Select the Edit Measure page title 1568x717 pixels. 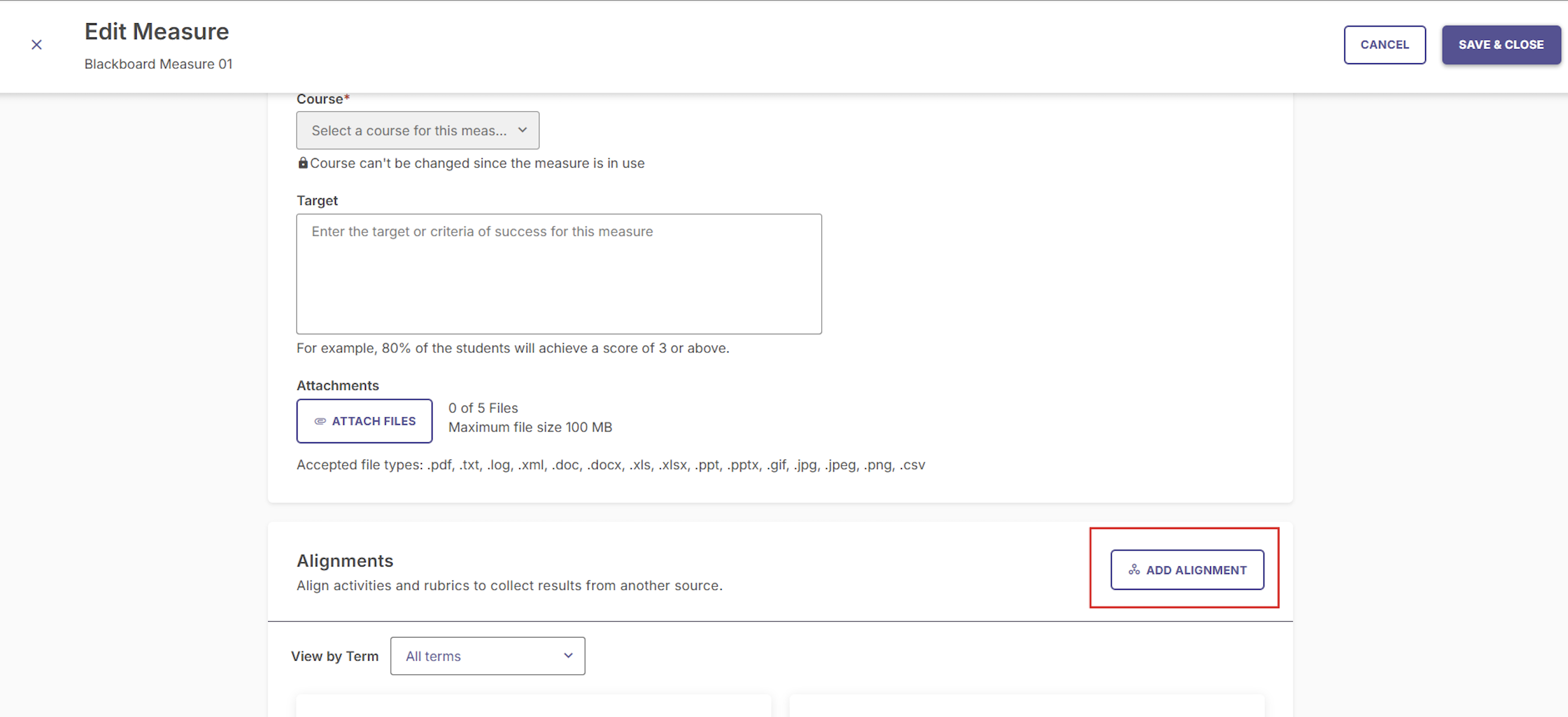156,31
